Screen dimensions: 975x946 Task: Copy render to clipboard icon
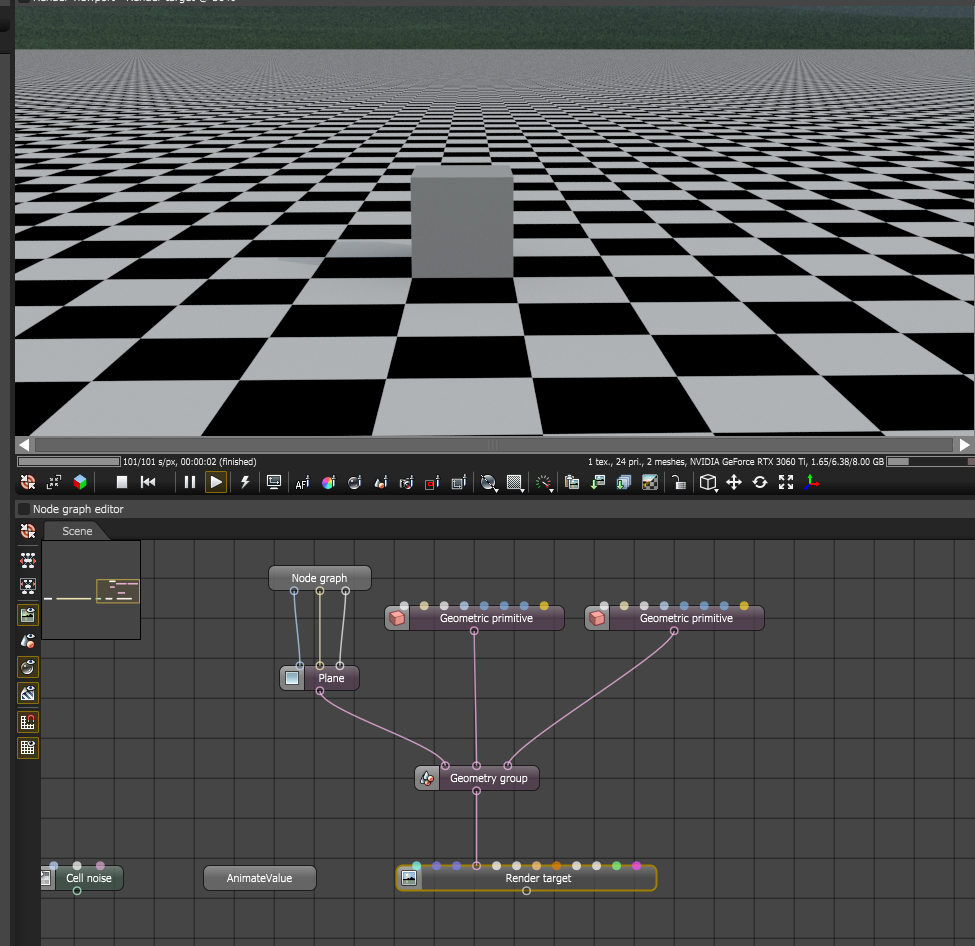tap(572, 482)
